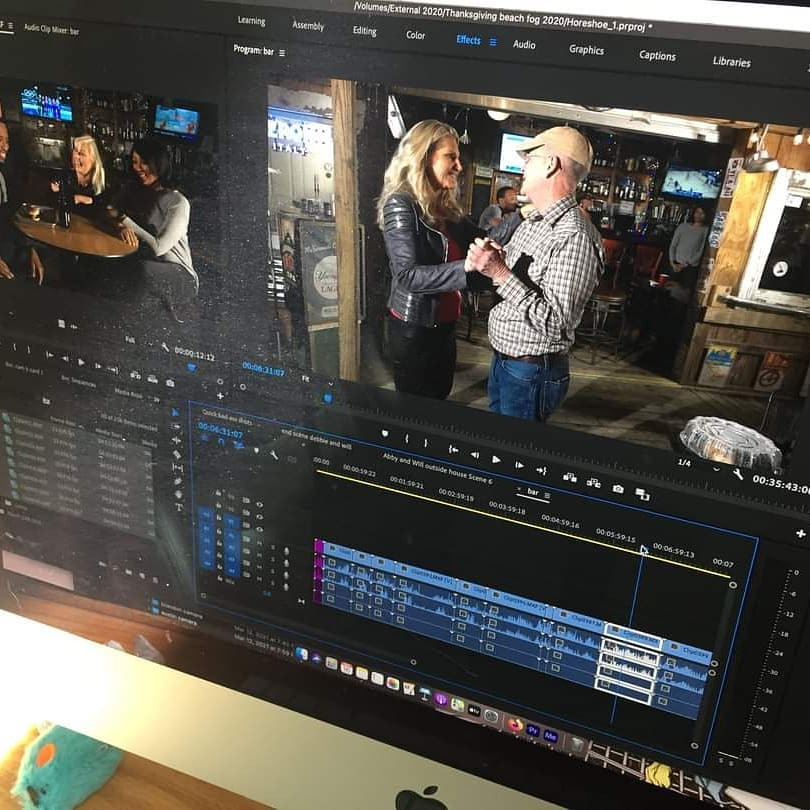Open Adobe Premiere Pro from the Dock
The width and height of the screenshot is (810, 810).
coord(533,730)
